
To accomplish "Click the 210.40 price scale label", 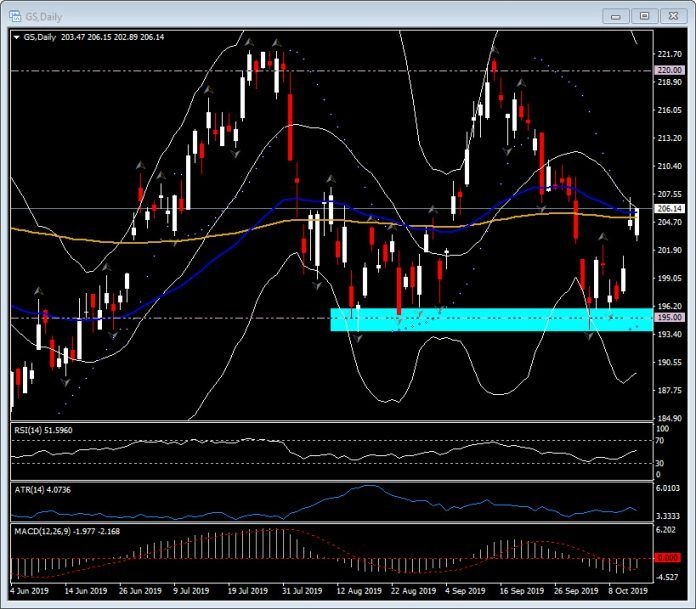I will coord(669,166).
